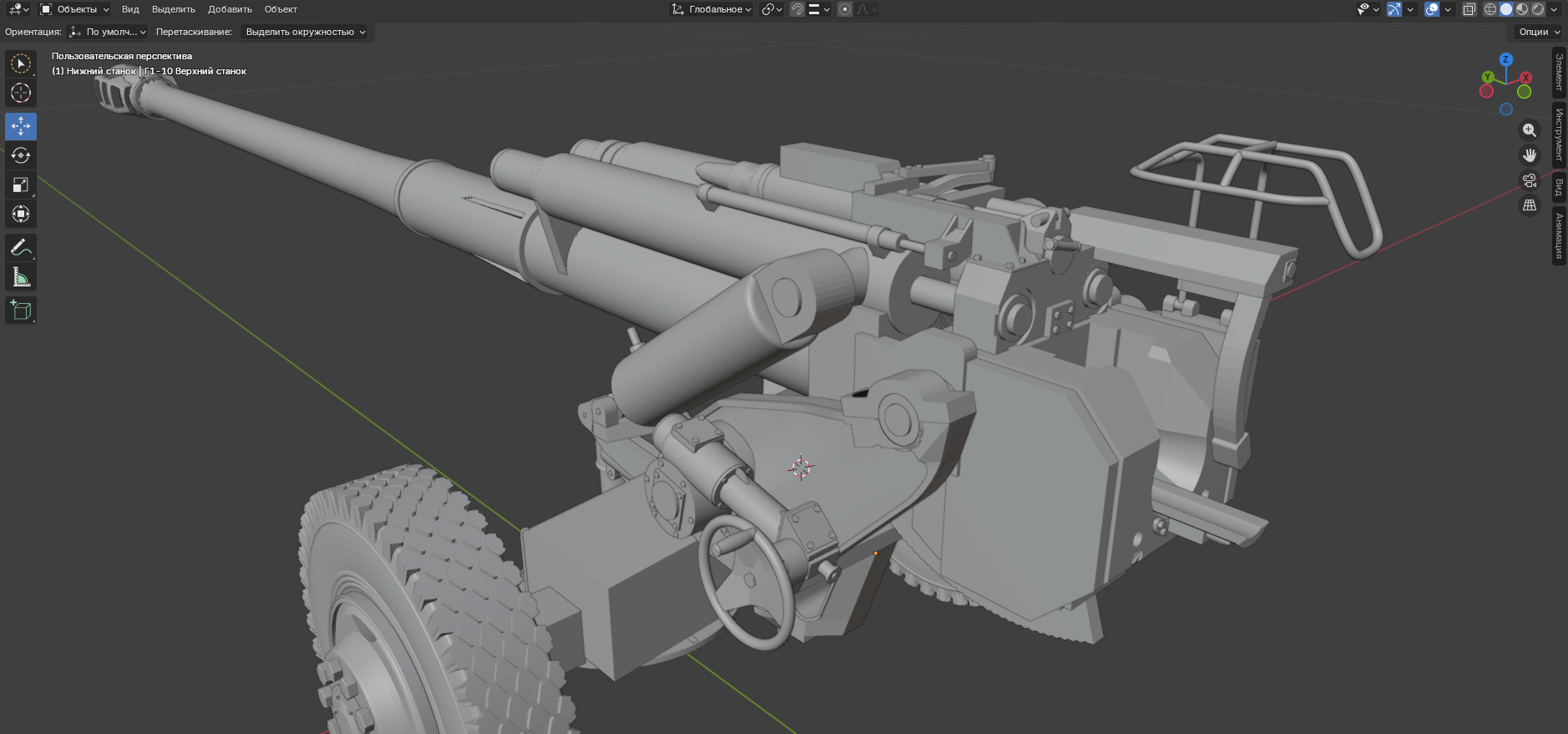Select the Select Box tool

tap(21, 63)
